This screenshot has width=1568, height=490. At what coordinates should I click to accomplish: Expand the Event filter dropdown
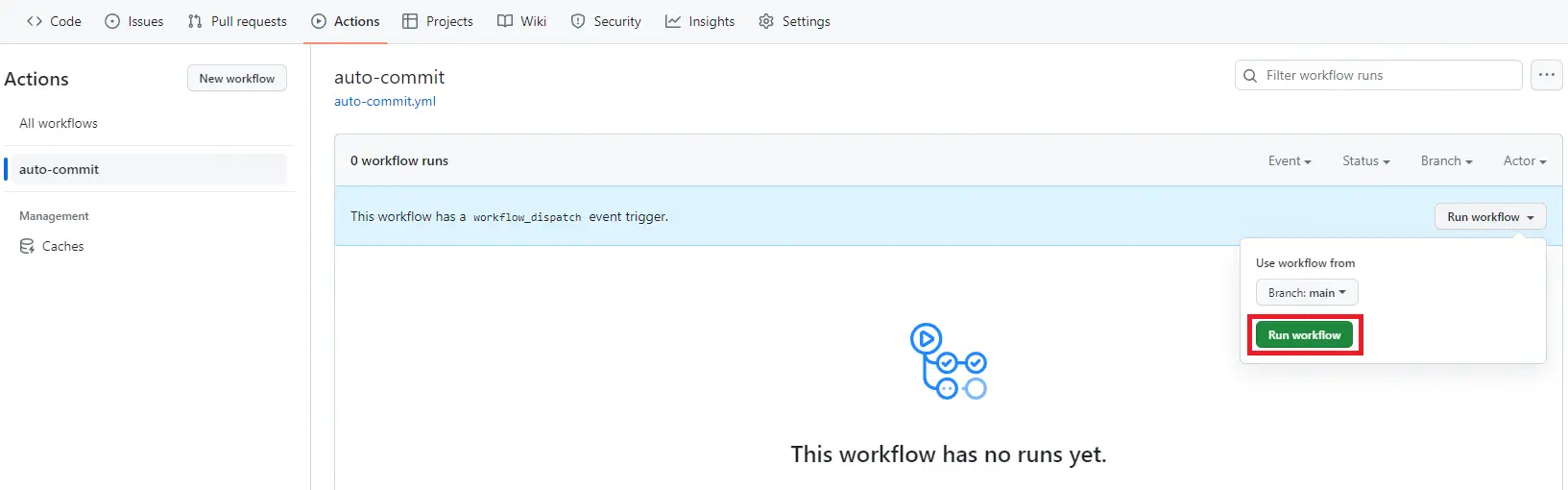tap(1289, 161)
